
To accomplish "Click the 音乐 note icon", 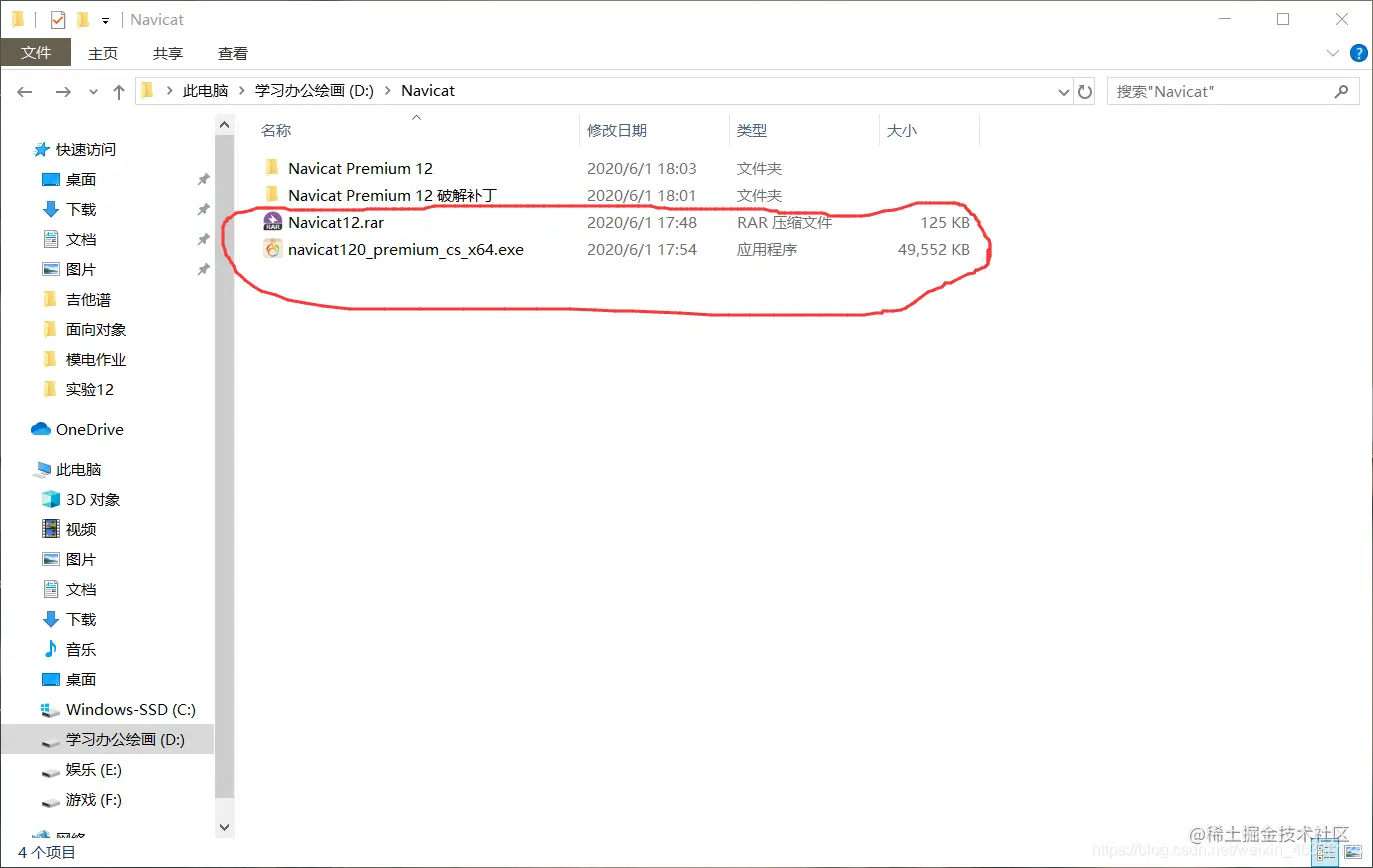I will (x=51, y=649).
